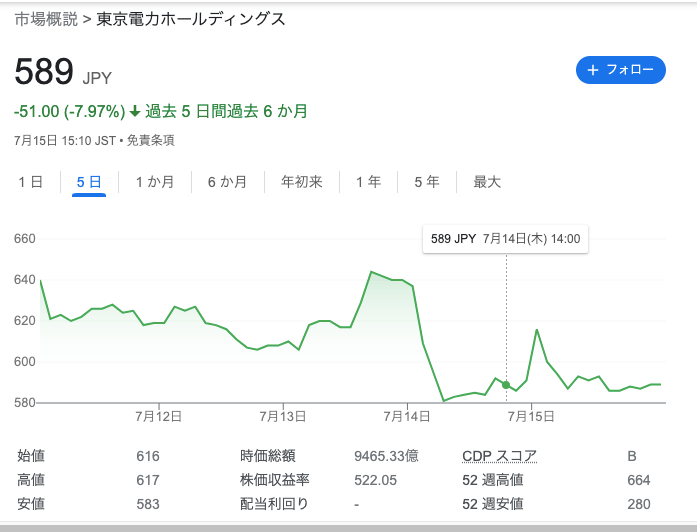
Task: Select the 5 日 time range tab
Action: pos(89,182)
